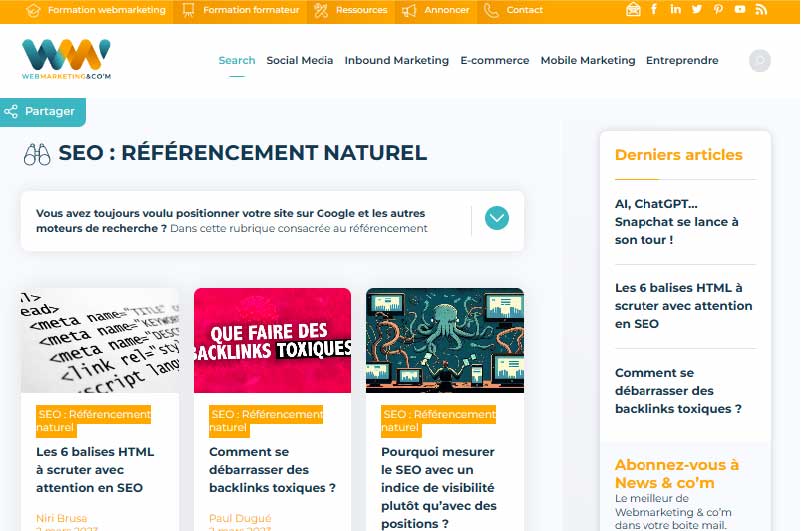Image resolution: width=801 pixels, height=531 pixels.
Task: Click the SEO : Référencement naturel page heading
Action: (243, 153)
